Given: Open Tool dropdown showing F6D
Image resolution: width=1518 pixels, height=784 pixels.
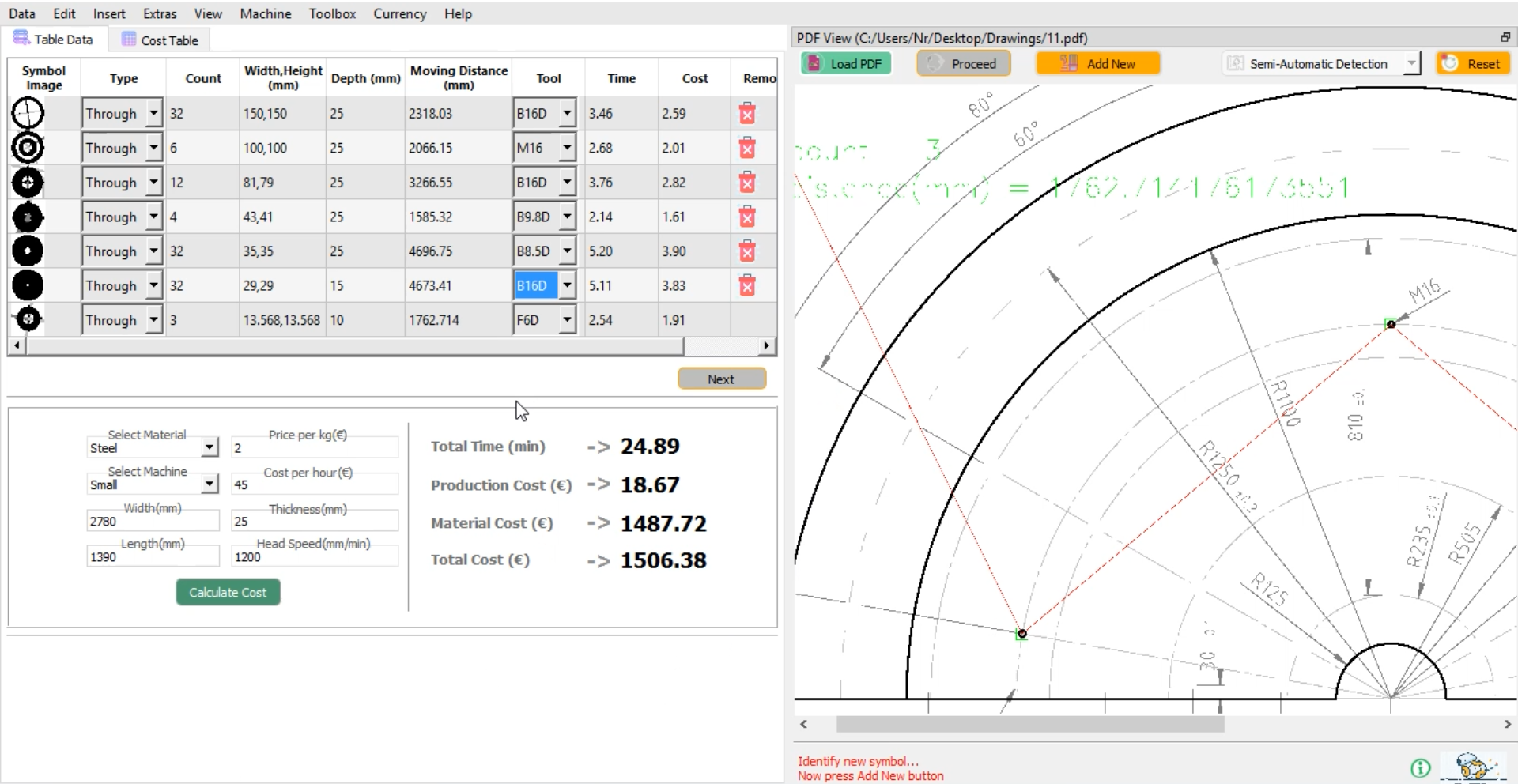Looking at the screenshot, I should coord(567,320).
